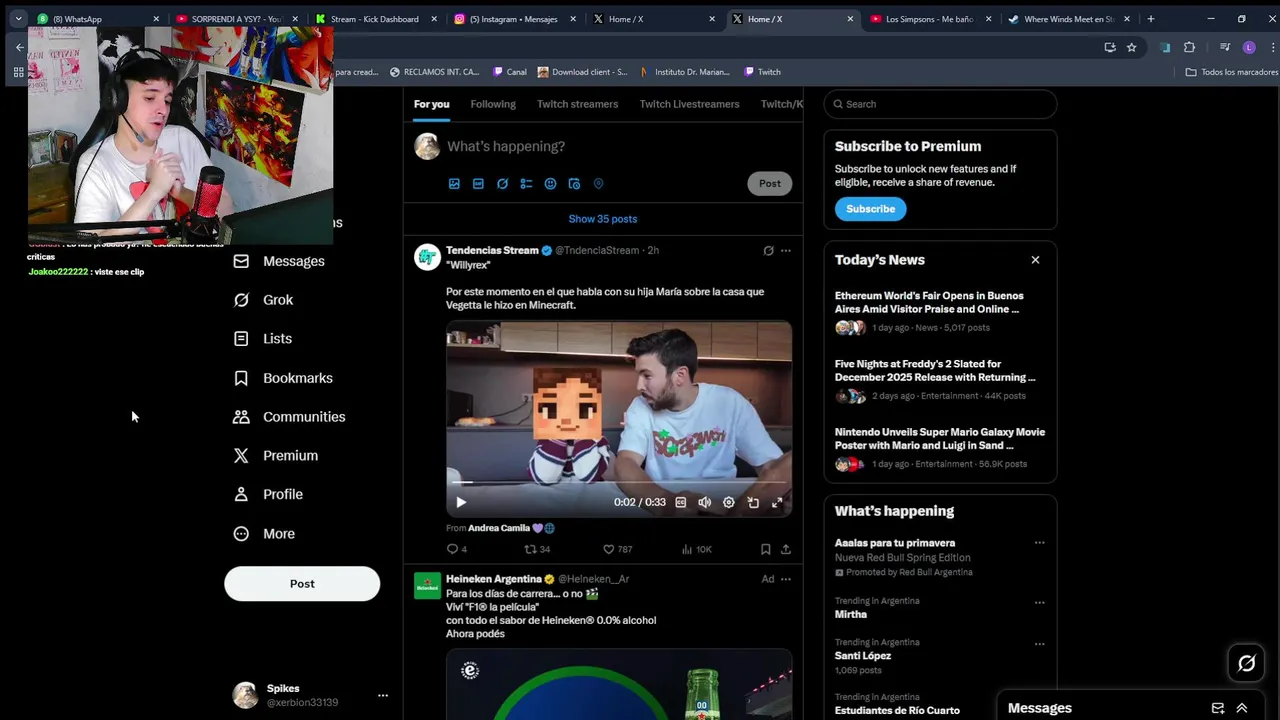Image resolution: width=1280 pixels, height=720 pixels.
Task: Switch to Stream - Kick Dashboard tab
Action: coord(374,19)
